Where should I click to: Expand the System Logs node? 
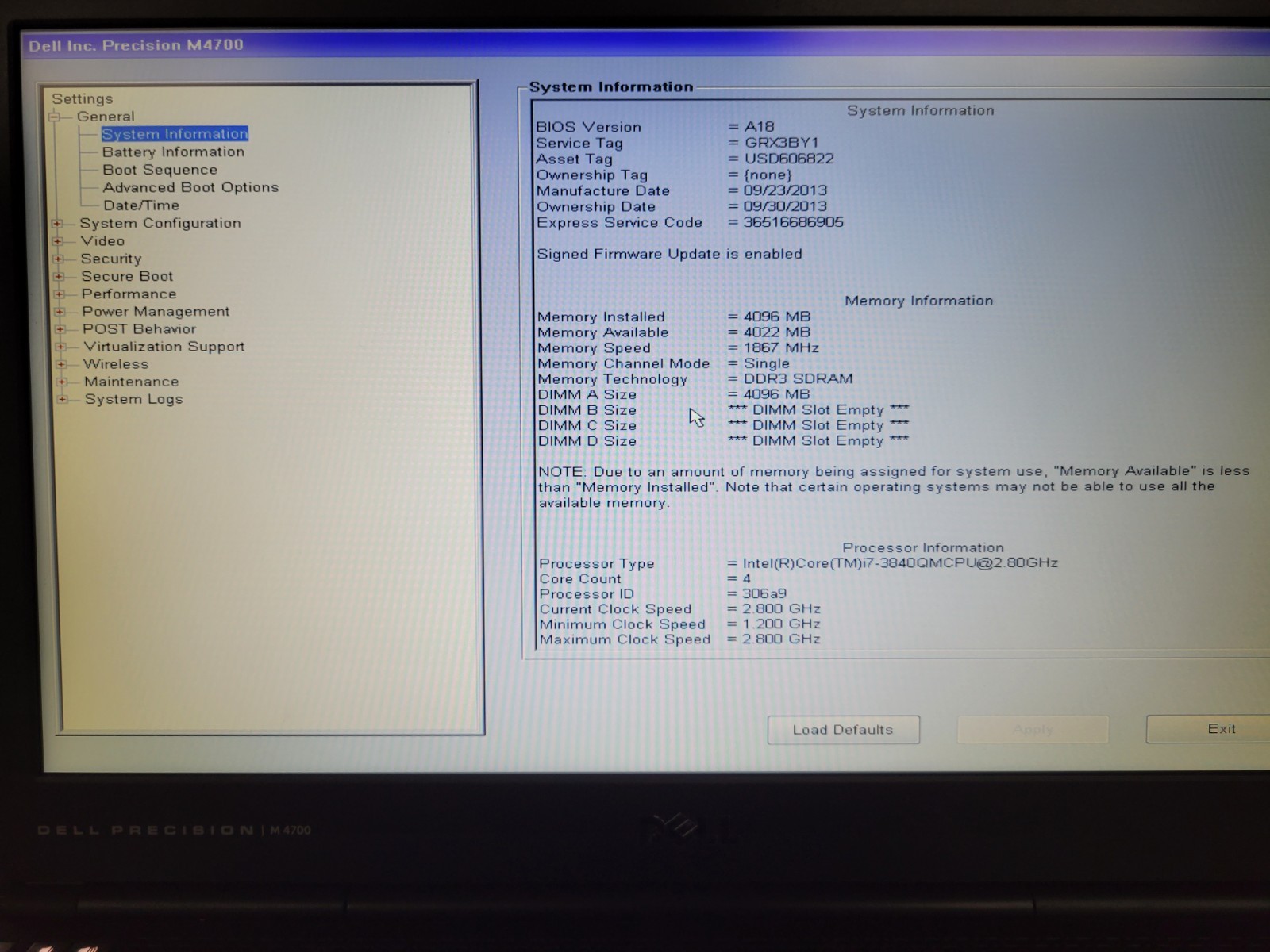click(62, 399)
